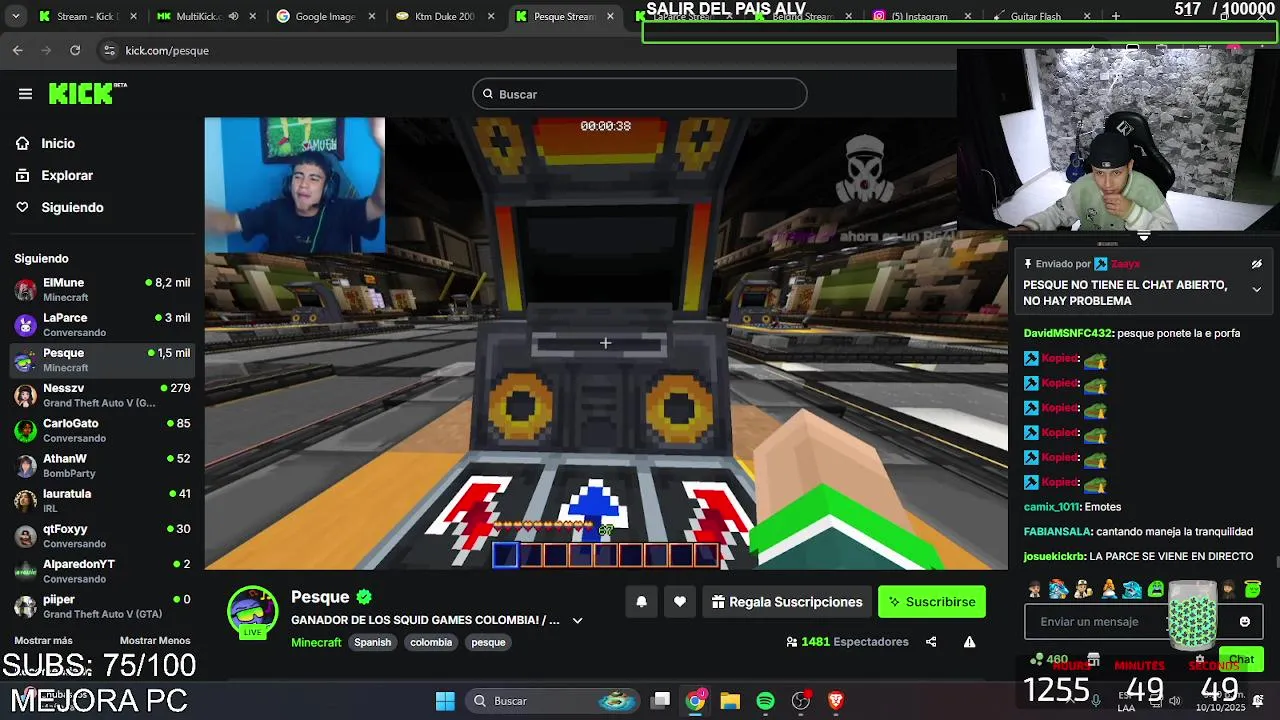Open the chat emoji picker smiley

tap(1245, 622)
